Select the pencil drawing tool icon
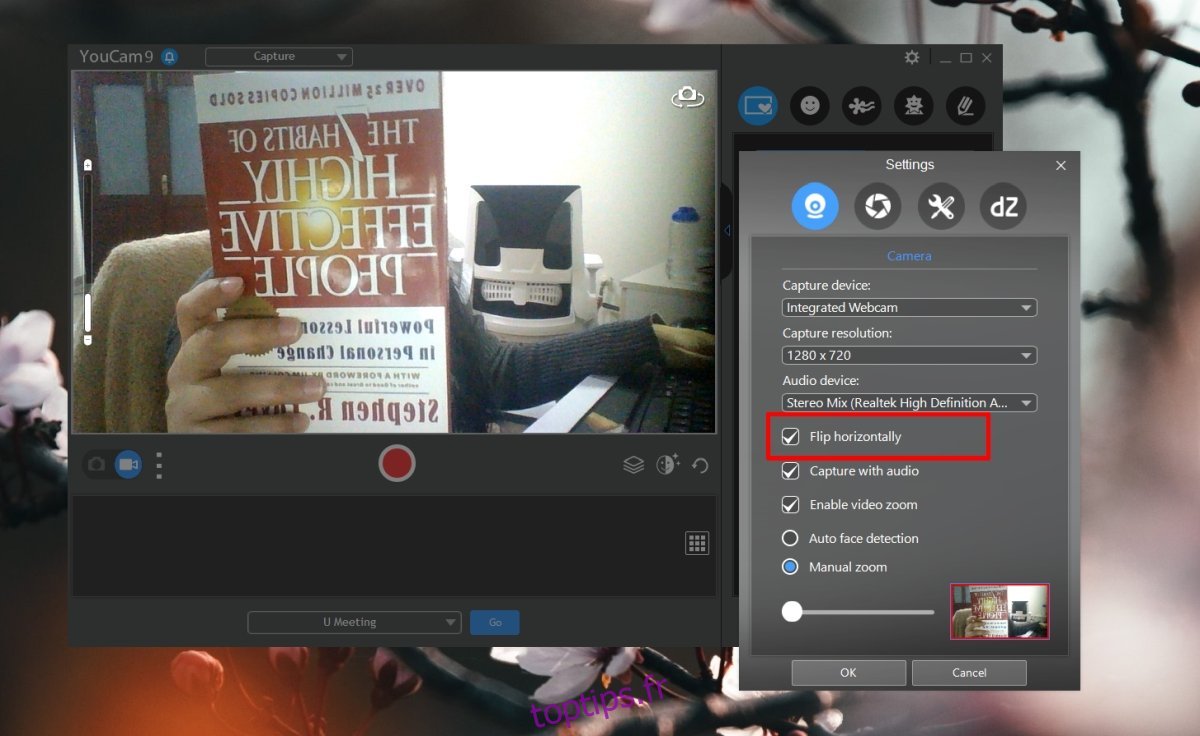The image size is (1200, 736). tap(965, 105)
